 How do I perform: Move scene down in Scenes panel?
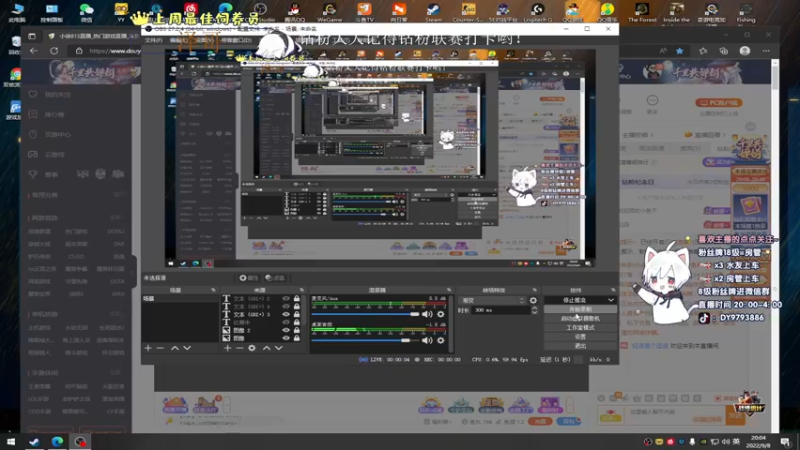187,348
